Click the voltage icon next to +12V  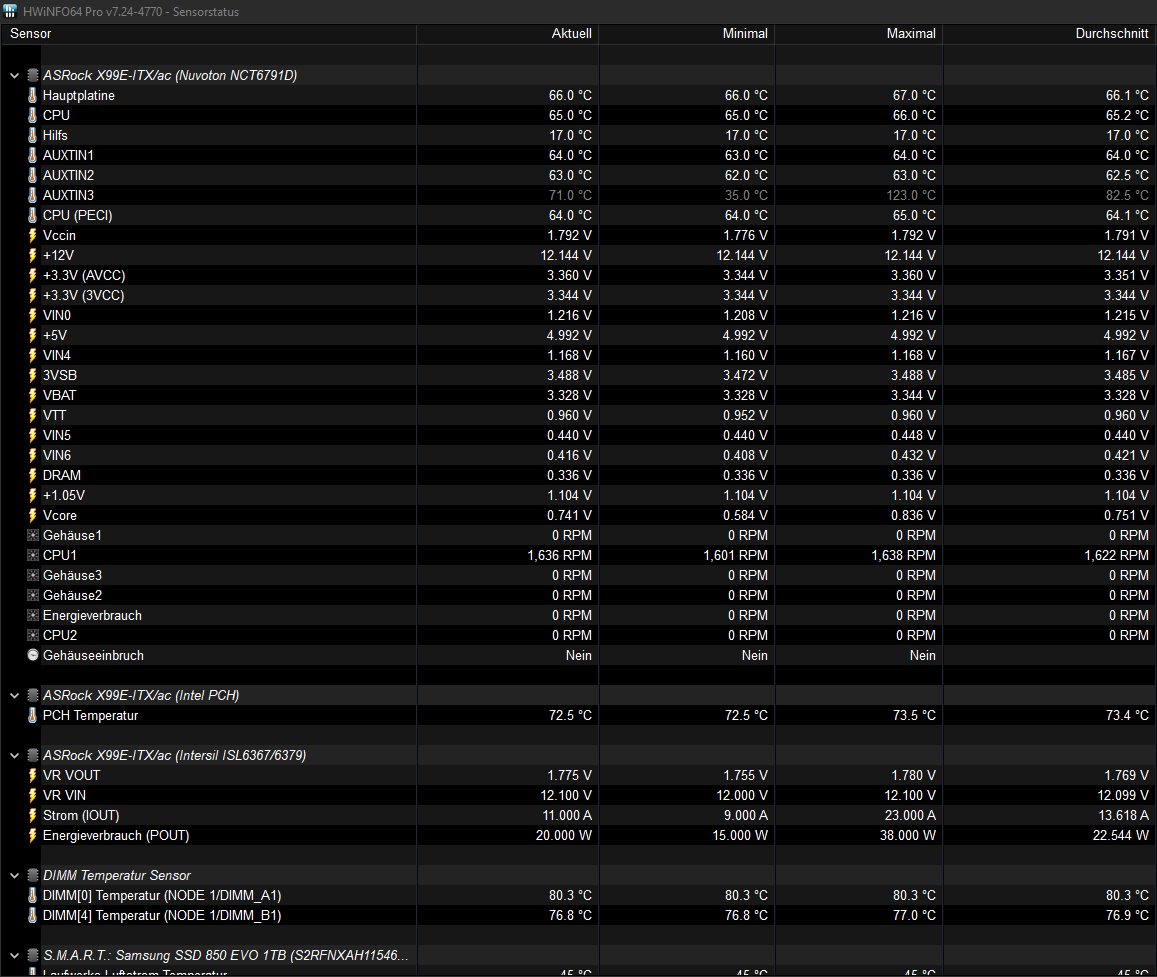coord(32,255)
